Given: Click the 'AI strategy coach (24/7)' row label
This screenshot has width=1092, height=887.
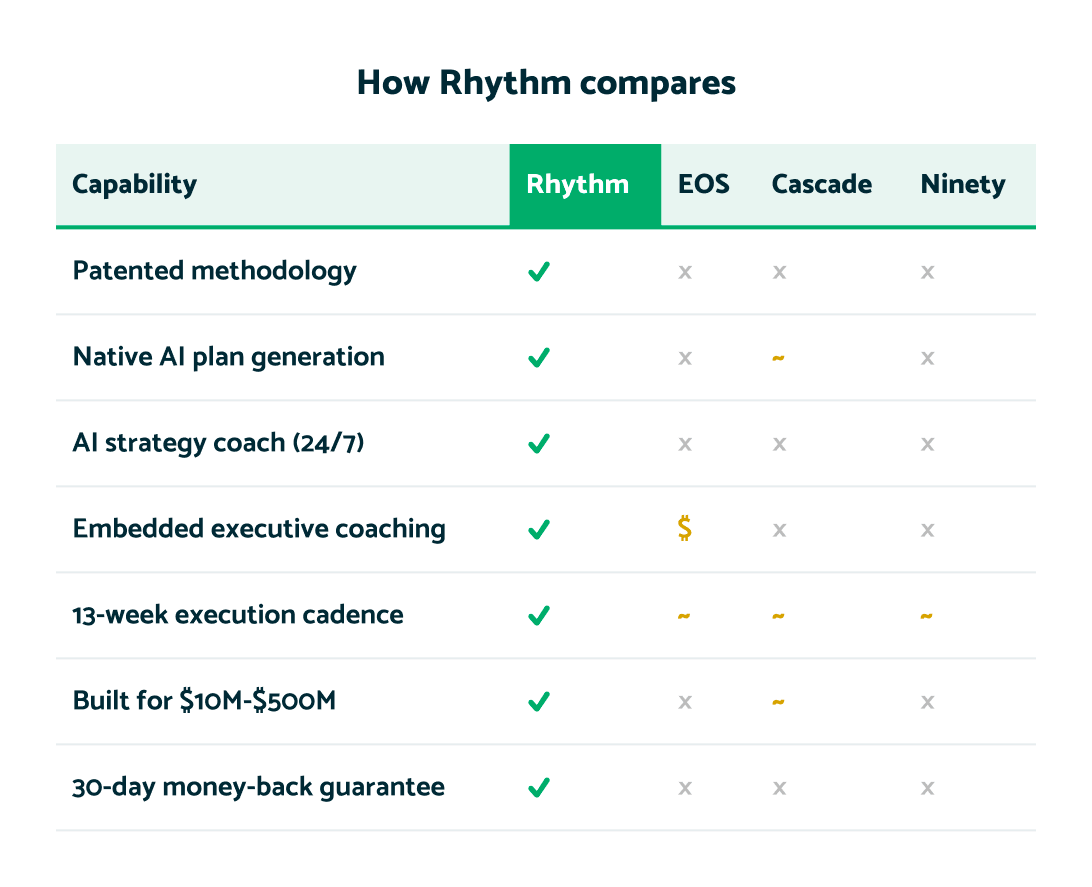Looking at the screenshot, I should point(218,443).
